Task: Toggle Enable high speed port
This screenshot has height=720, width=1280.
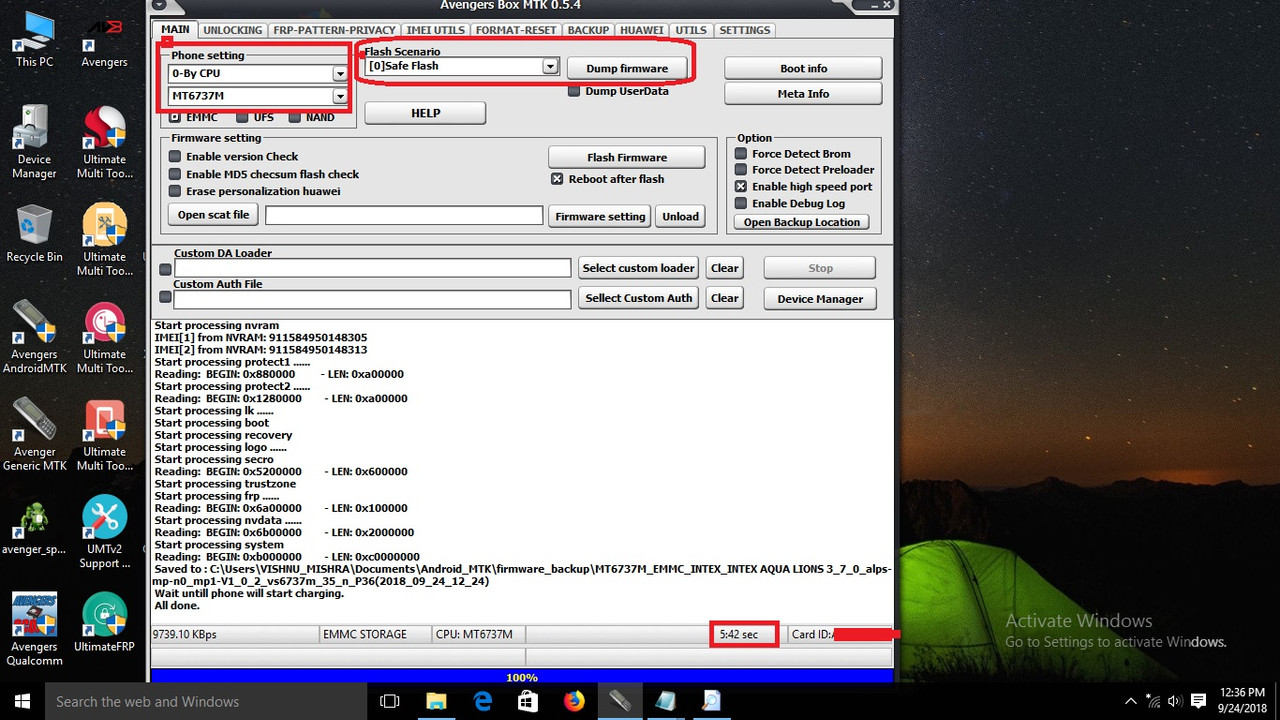Action: tap(741, 186)
